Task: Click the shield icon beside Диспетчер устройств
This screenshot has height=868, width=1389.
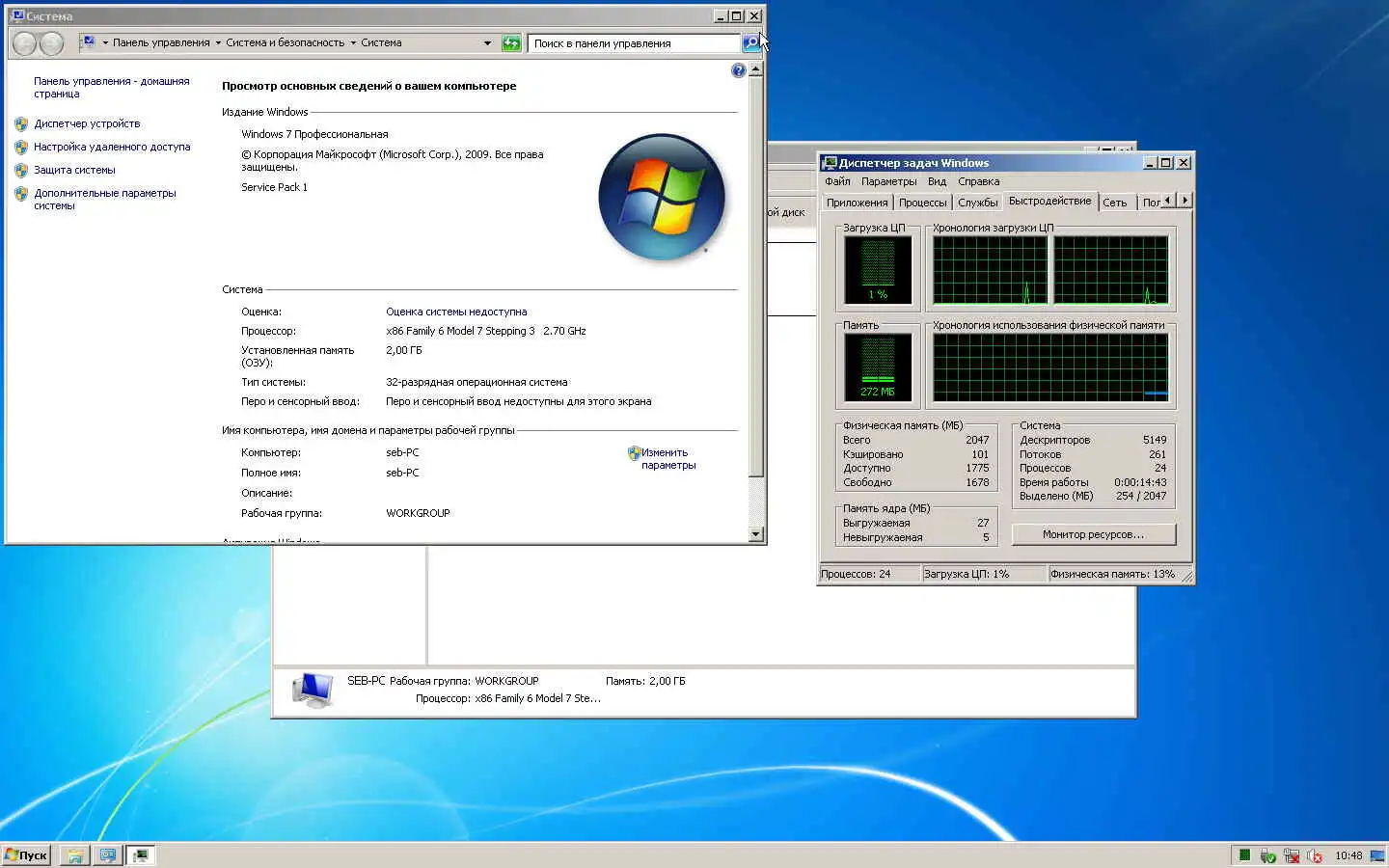Action: point(21,123)
